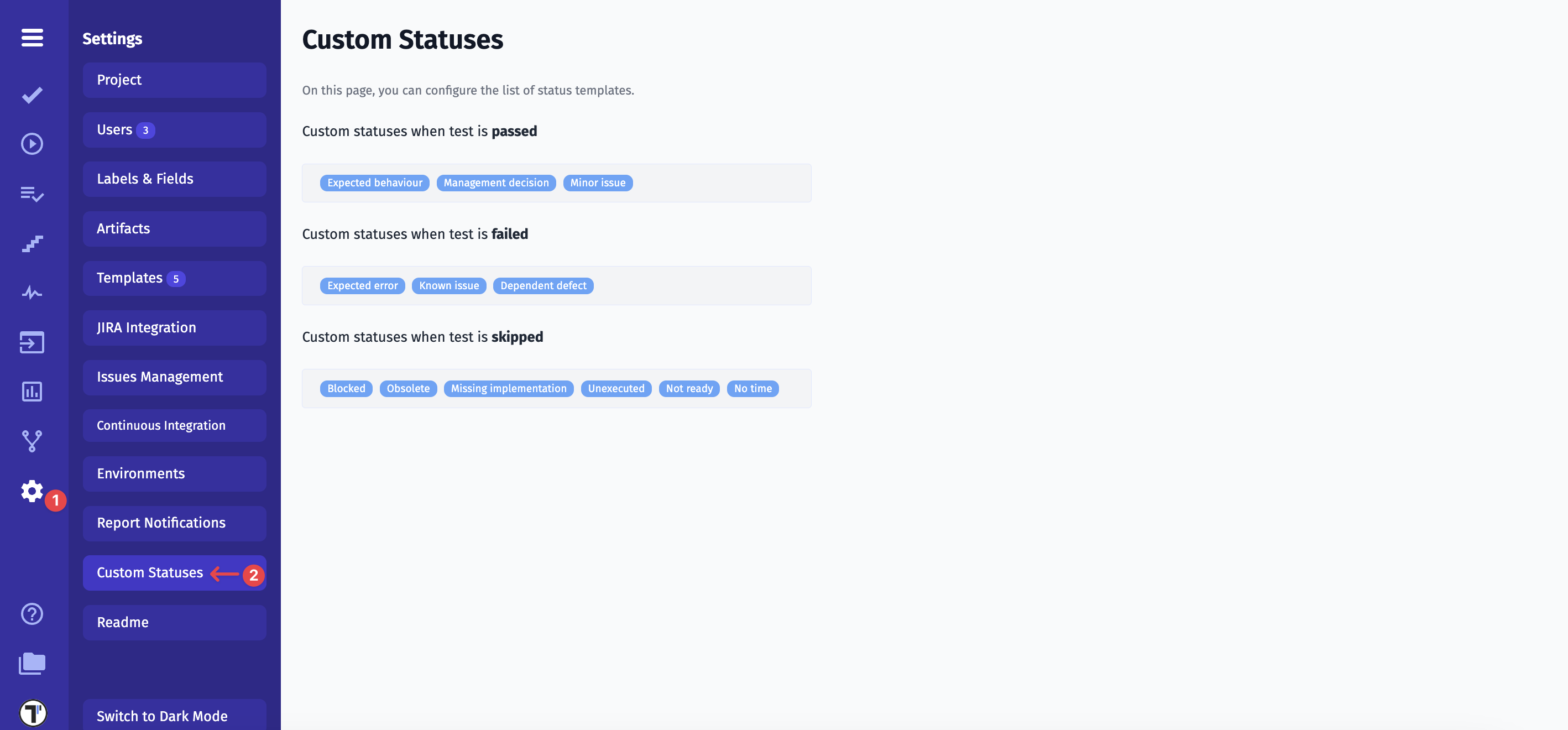
Task: Open the Templates settings section
Action: [x=175, y=278]
